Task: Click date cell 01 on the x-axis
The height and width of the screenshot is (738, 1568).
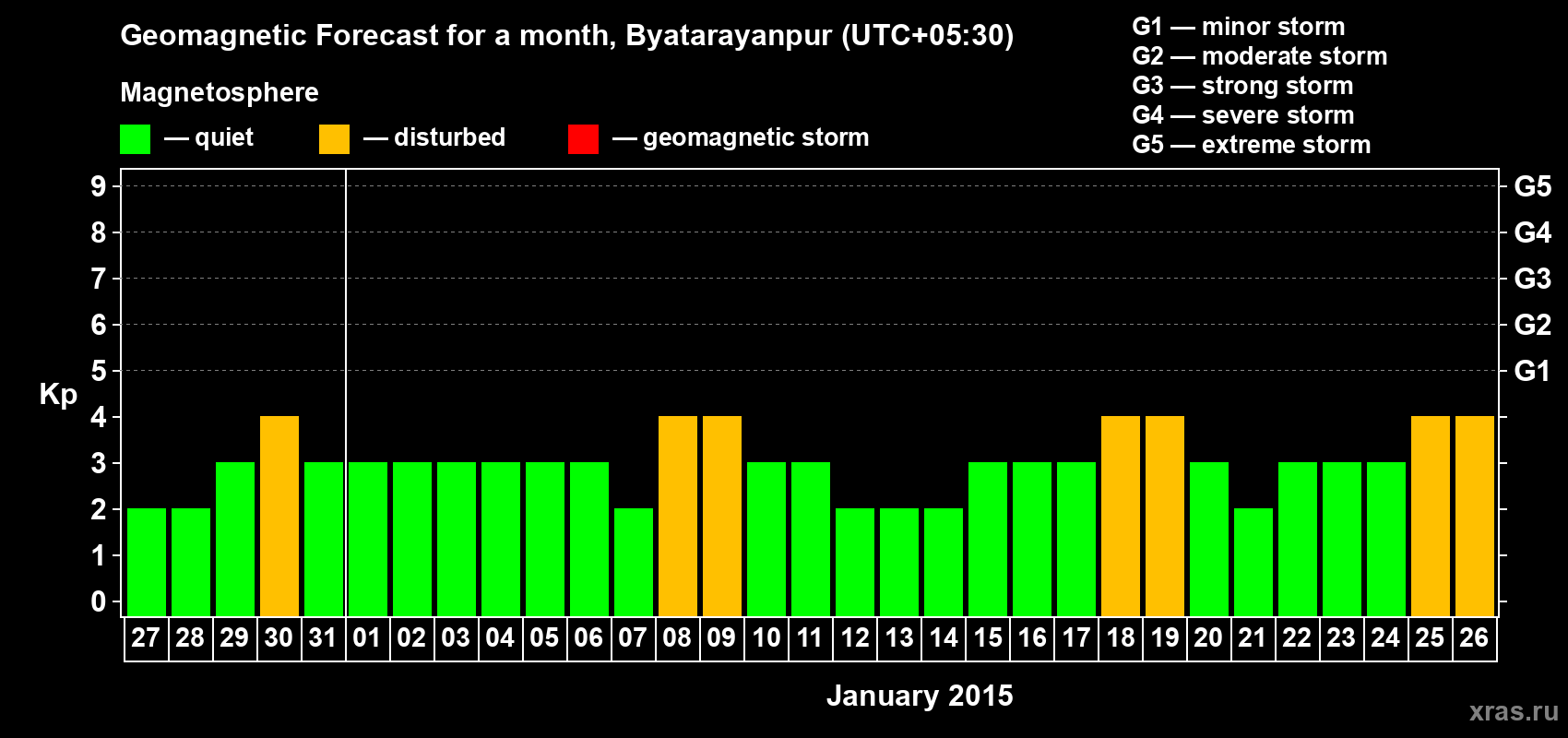Action: (367, 638)
